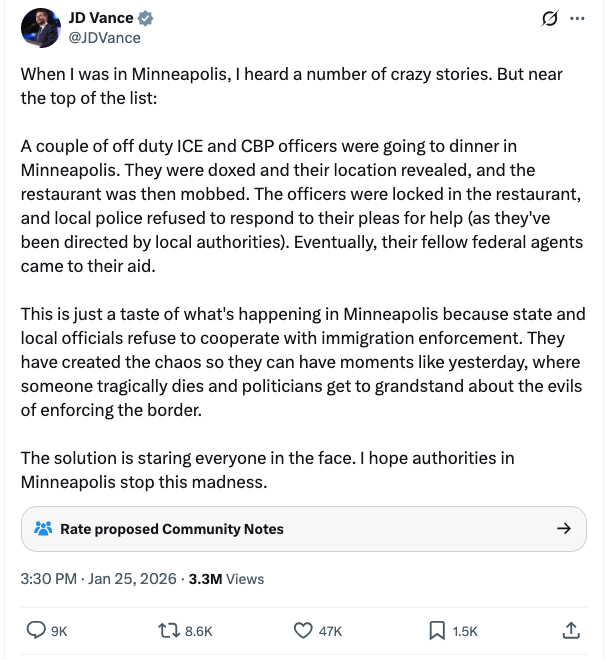Click Rate proposed Community Notes
Image resolution: width=606 pixels, height=660 pixels.
172,529
